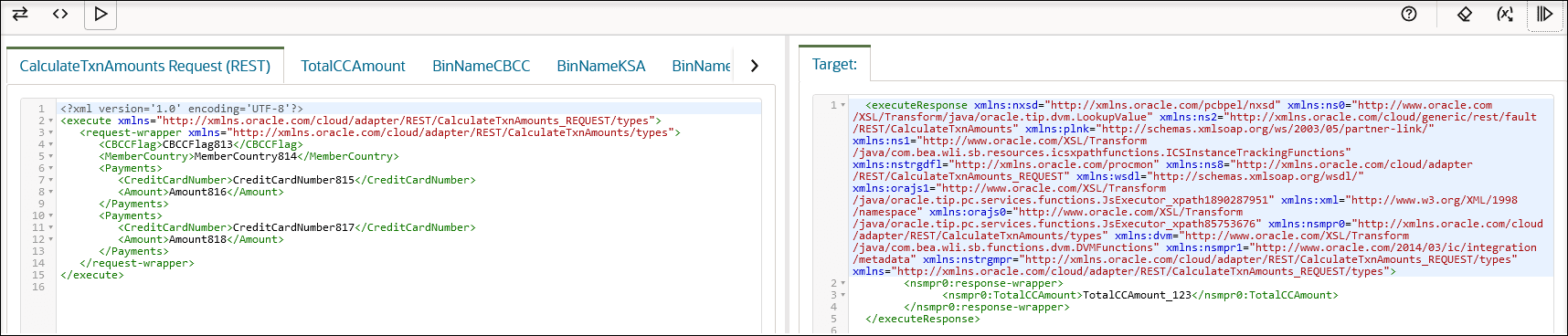The width and height of the screenshot is (1568, 336).
Task: Click the closing </execute> tag on line 15
Action: pos(92,275)
